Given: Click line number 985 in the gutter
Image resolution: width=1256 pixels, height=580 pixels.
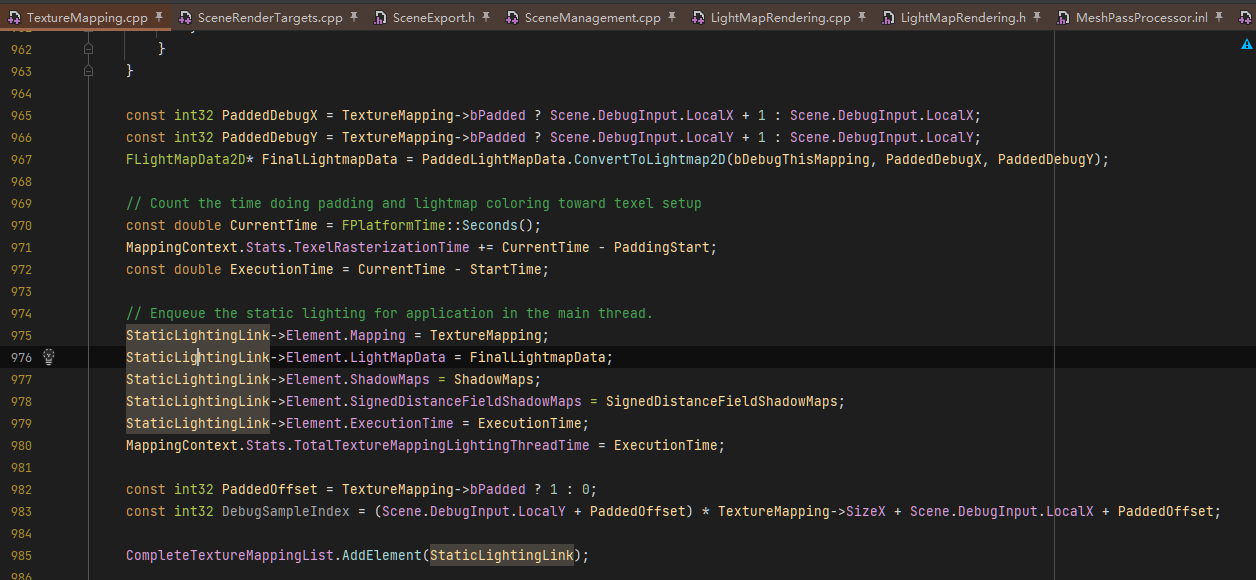Looking at the screenshot, I should coord(21,555).
